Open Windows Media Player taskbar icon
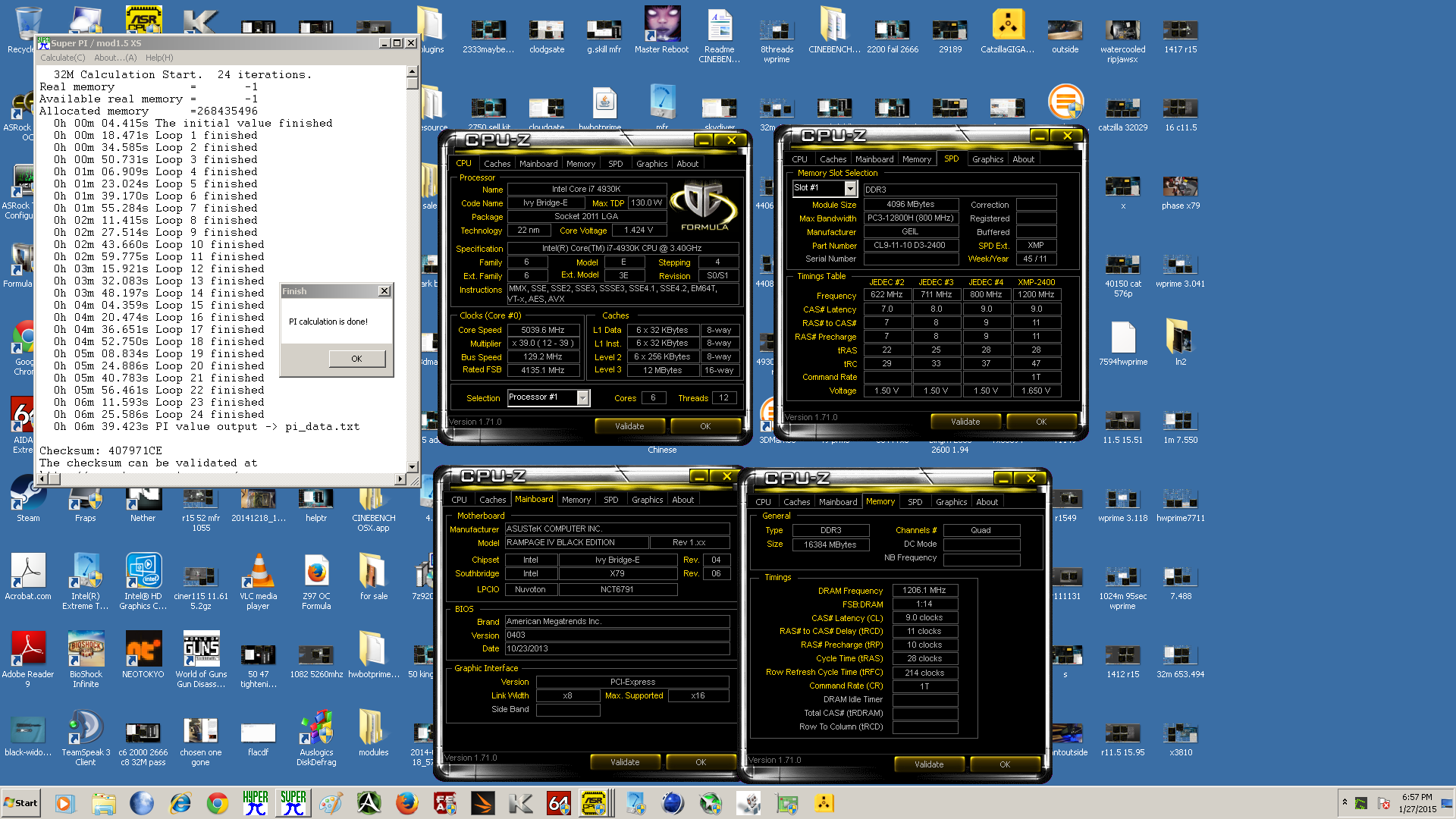 coord(66,803)
